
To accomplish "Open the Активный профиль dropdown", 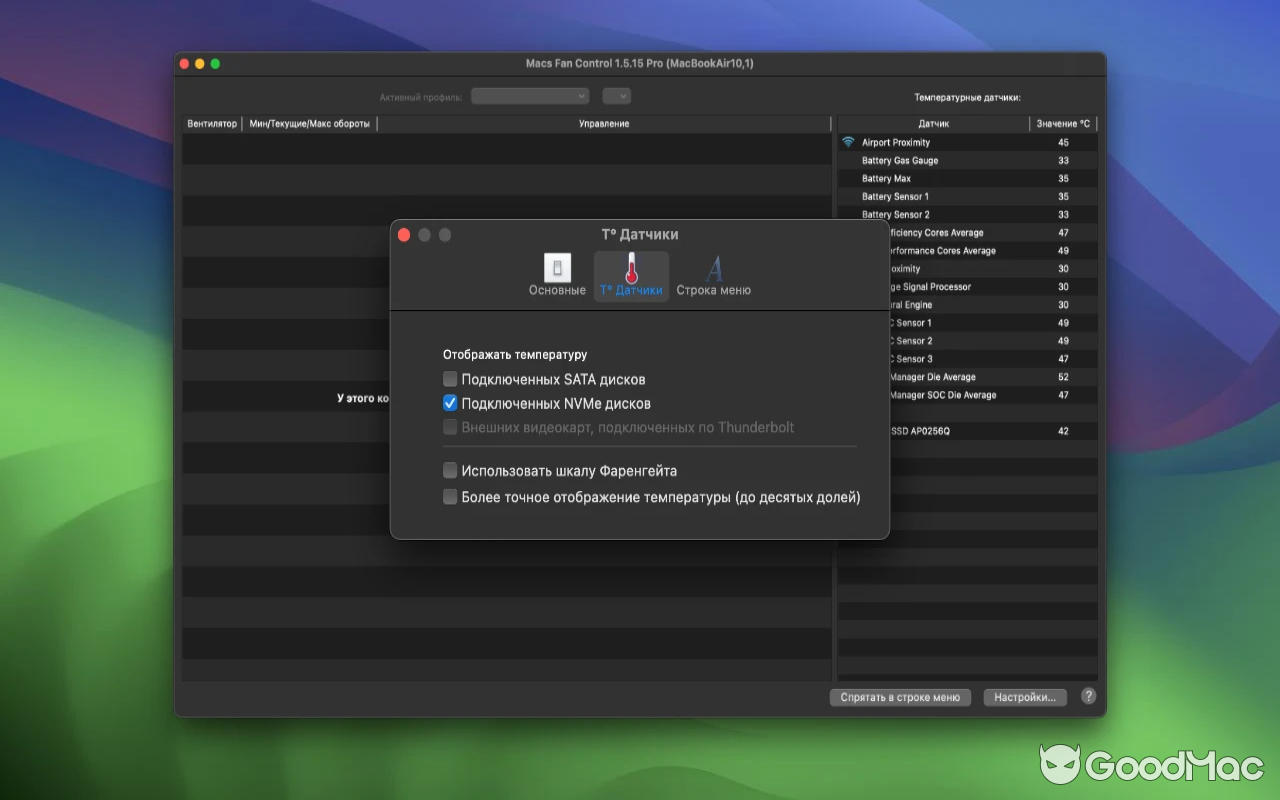I will click(530, 95).
